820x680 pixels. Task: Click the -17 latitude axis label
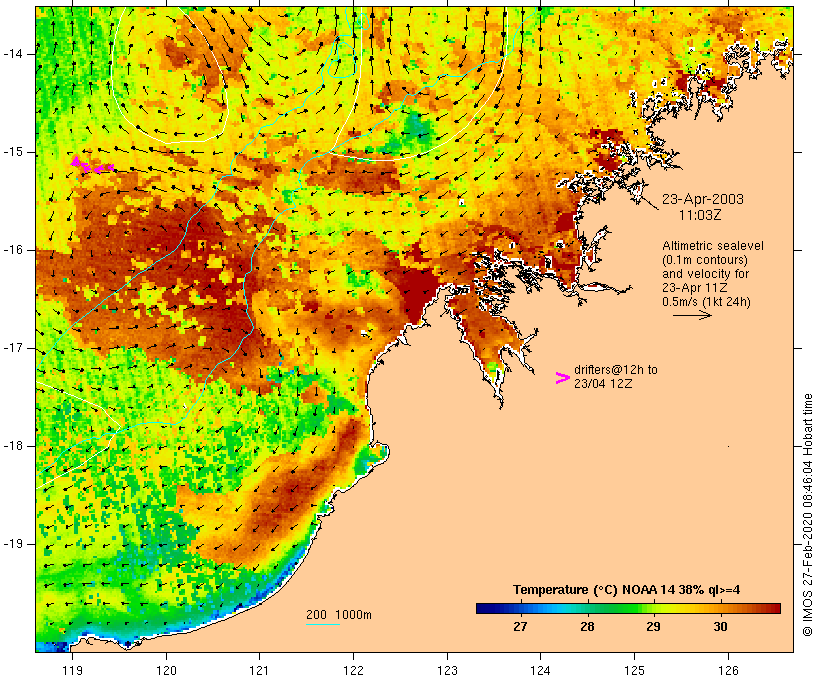pyautogui.click(x=13, y=348)
